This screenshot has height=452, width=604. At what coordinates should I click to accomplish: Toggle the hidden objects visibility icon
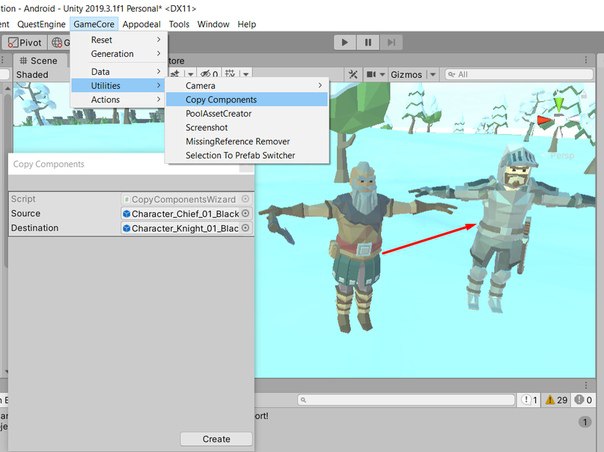click(x=209, y=74)
